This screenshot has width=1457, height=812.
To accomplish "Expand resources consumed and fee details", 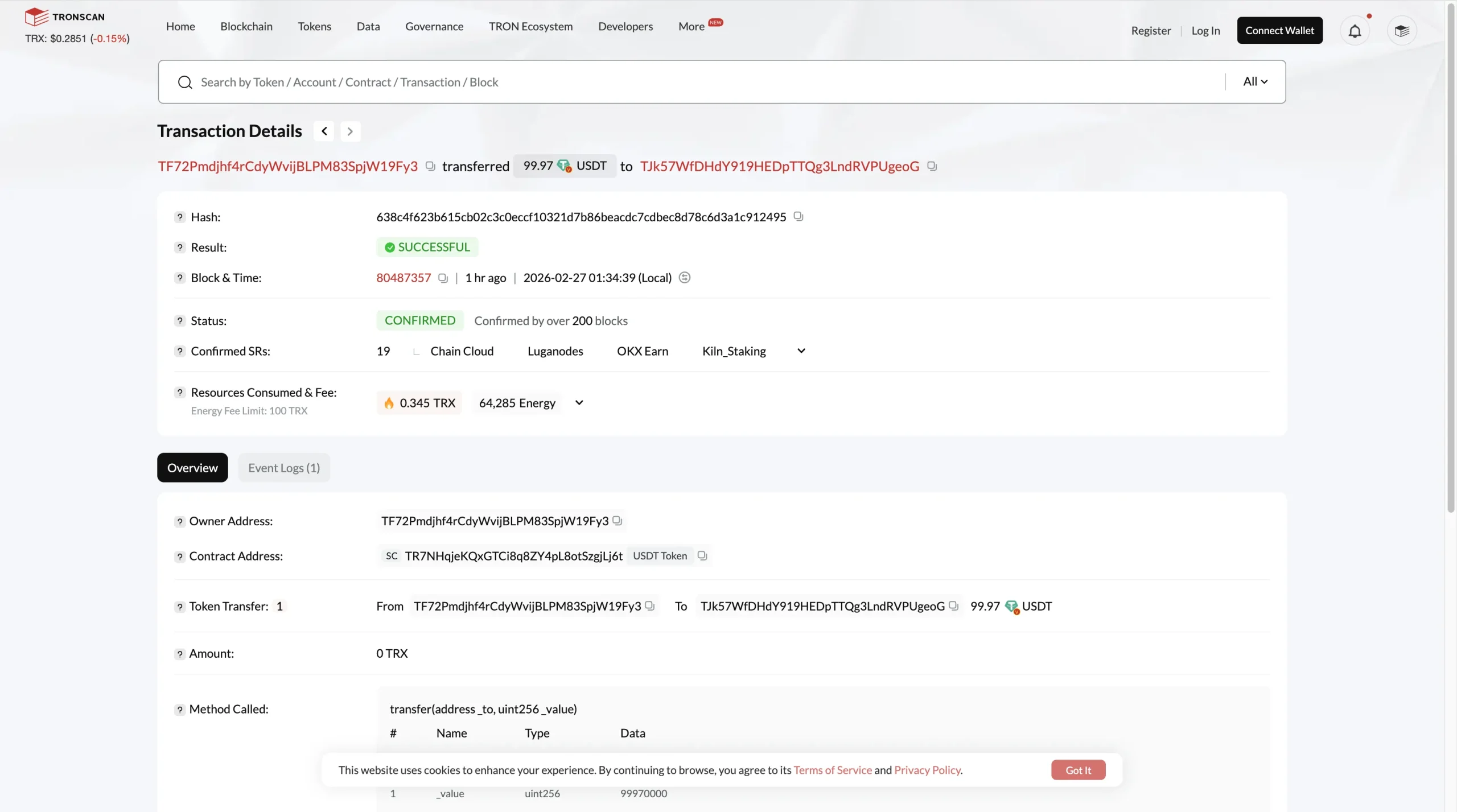I will click(579, 403).
